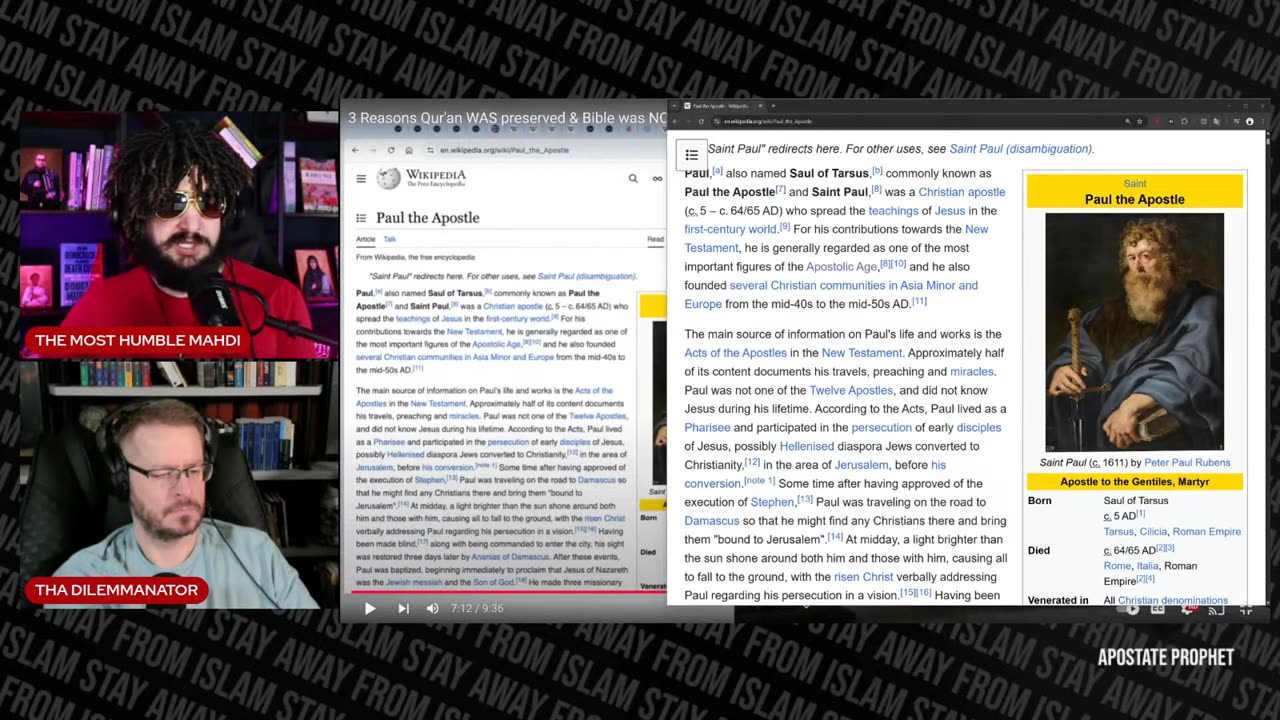Open Christian apostle link on right page

coord(961,192)
